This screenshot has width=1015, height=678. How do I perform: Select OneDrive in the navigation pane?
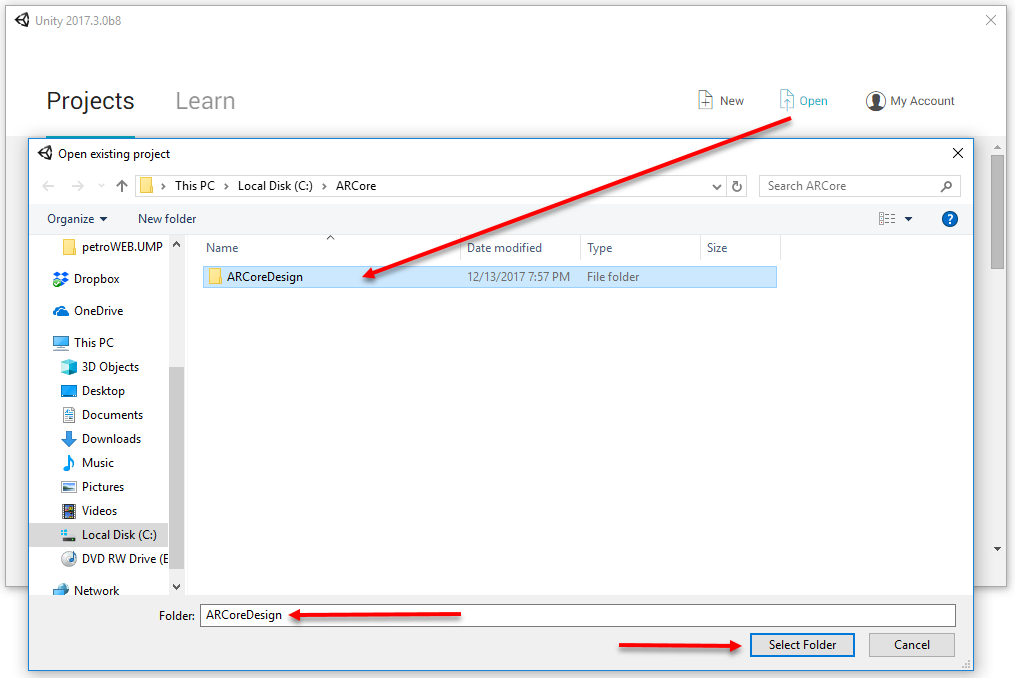[x=98, y=311]
